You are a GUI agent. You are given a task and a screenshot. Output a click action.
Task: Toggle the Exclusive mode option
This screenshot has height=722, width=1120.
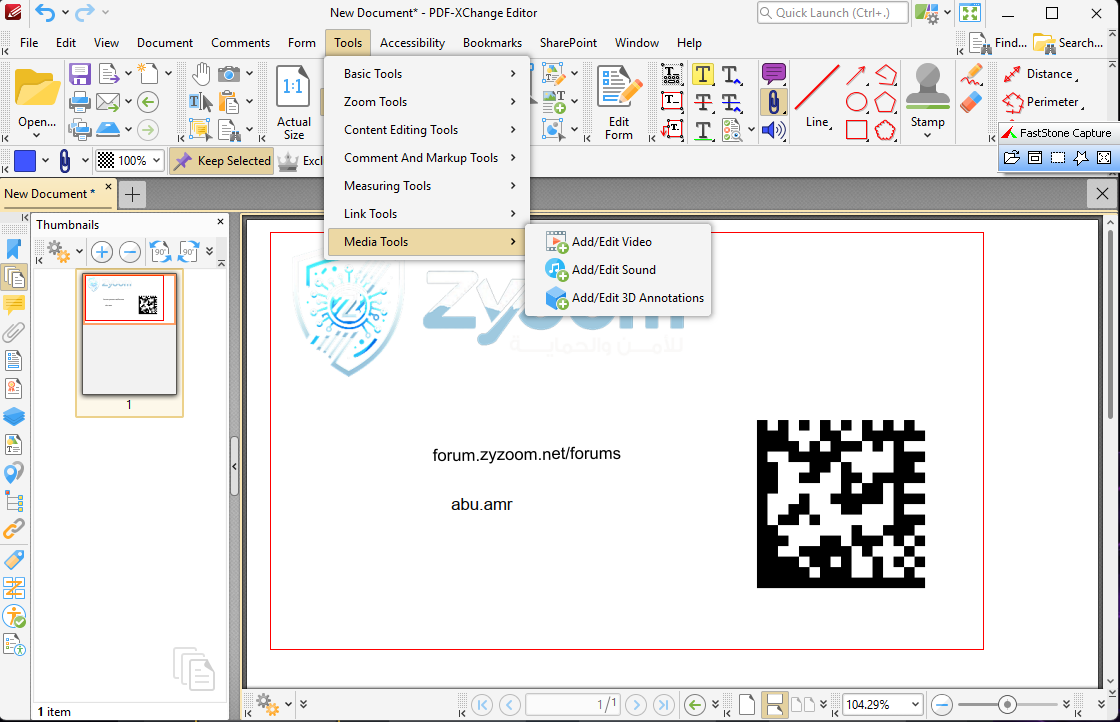pos(300,161)
